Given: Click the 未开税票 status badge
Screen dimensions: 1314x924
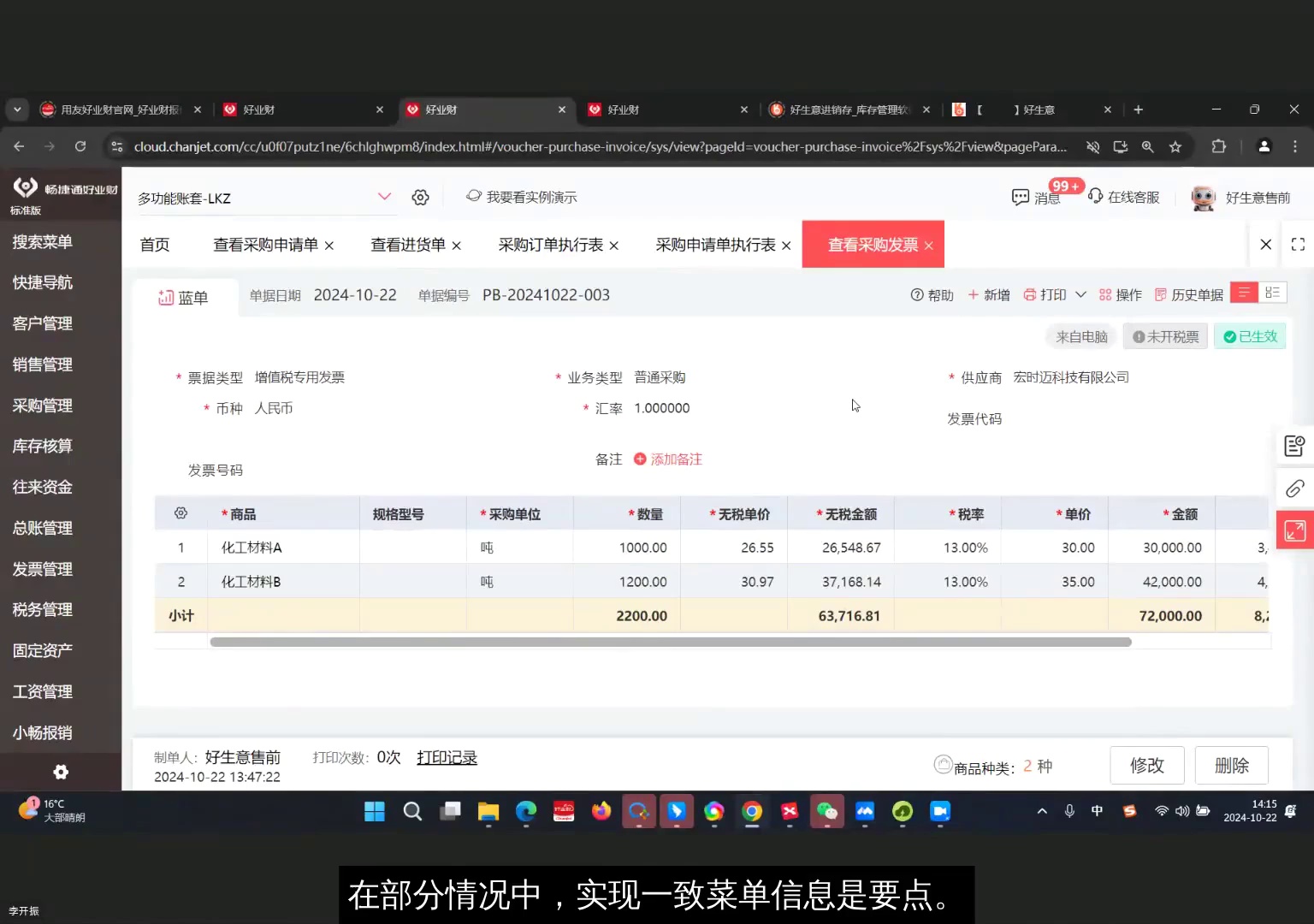Looking at the screenshot, I should [1165, 336].
